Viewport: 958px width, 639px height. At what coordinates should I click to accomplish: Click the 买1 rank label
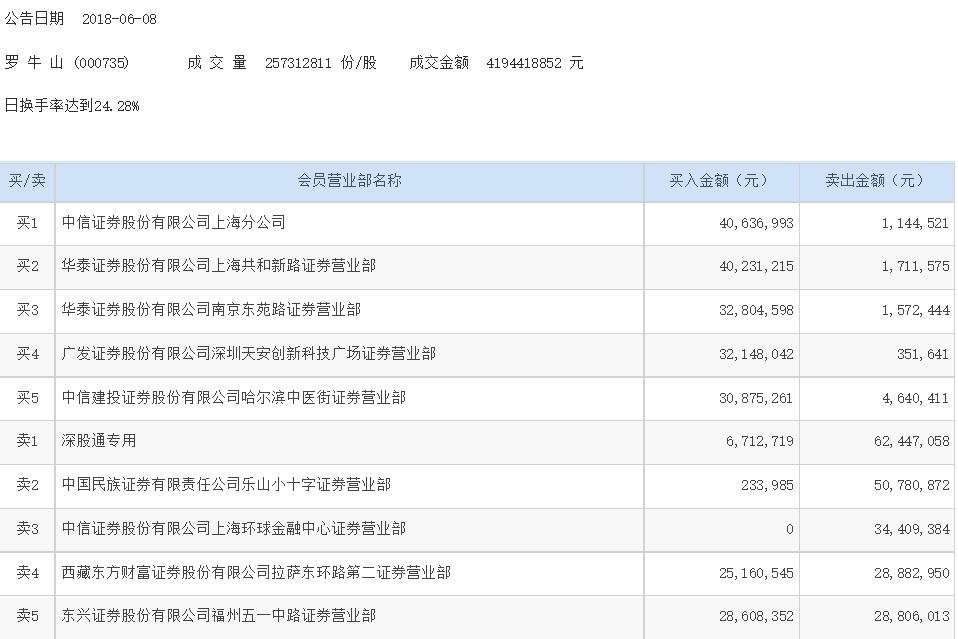pos(27,223)
